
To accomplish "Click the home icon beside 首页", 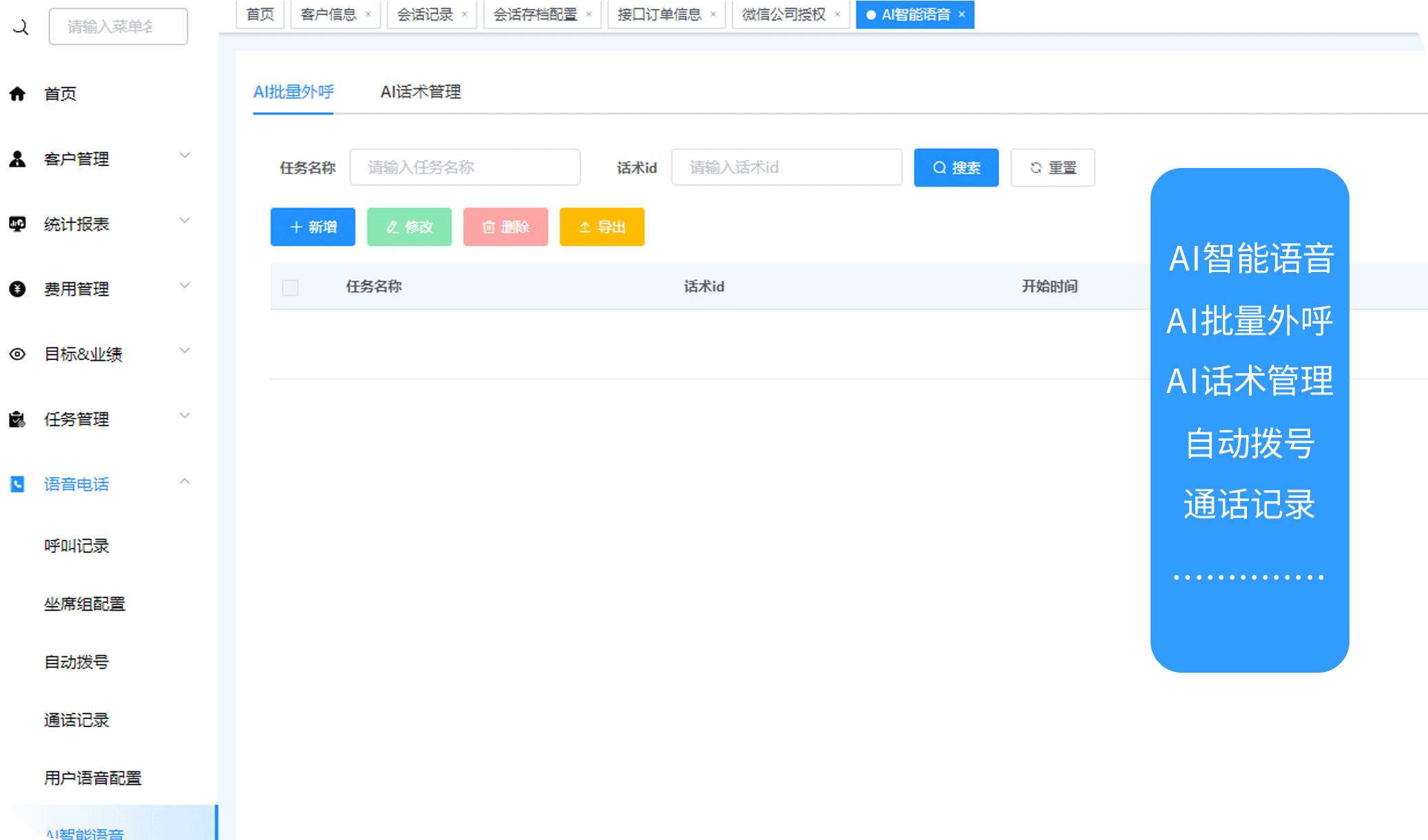I will (x=17, y=94).
